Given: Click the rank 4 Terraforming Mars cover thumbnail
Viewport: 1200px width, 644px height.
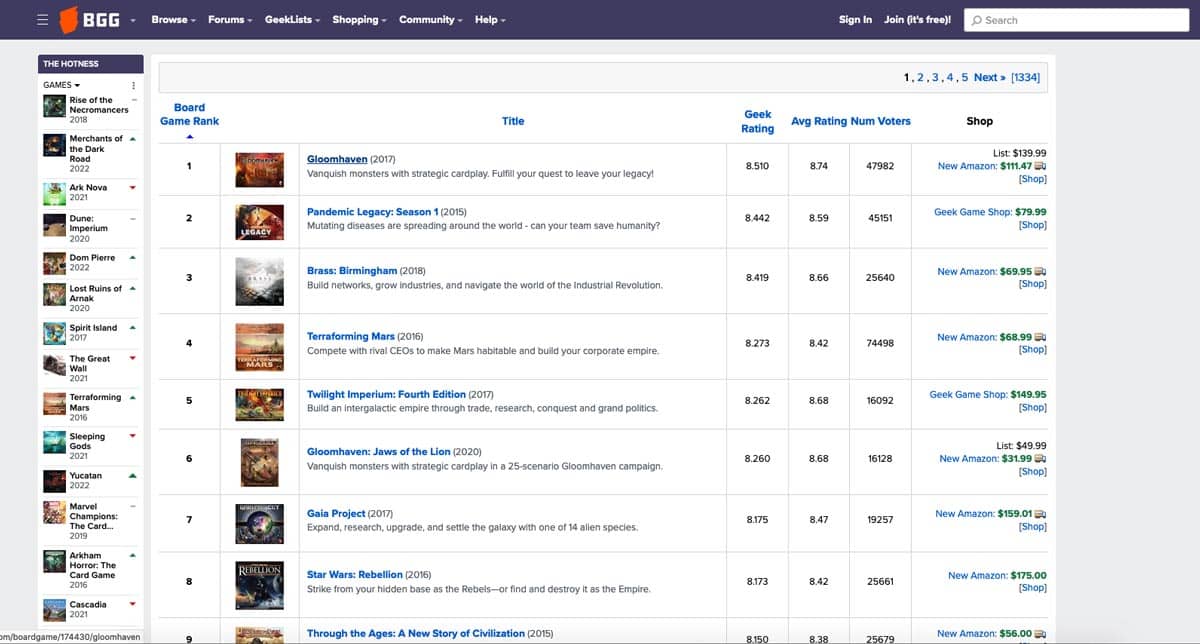Looking at the screenshot, I should click(x=259, y=346).
